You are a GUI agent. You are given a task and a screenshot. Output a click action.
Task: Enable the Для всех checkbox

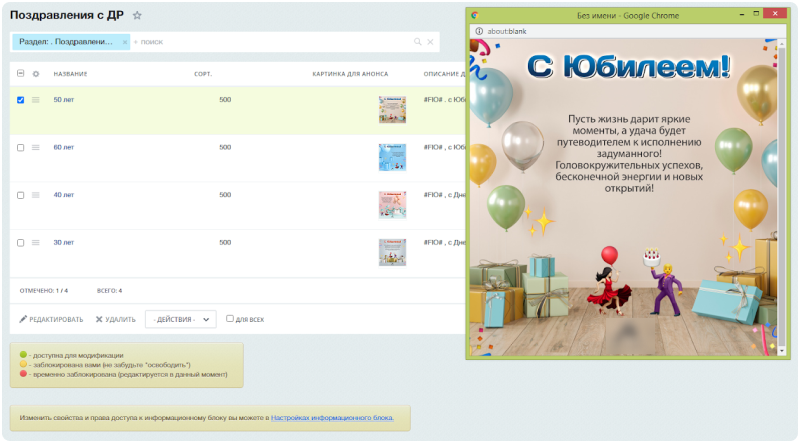coord(230,319)
